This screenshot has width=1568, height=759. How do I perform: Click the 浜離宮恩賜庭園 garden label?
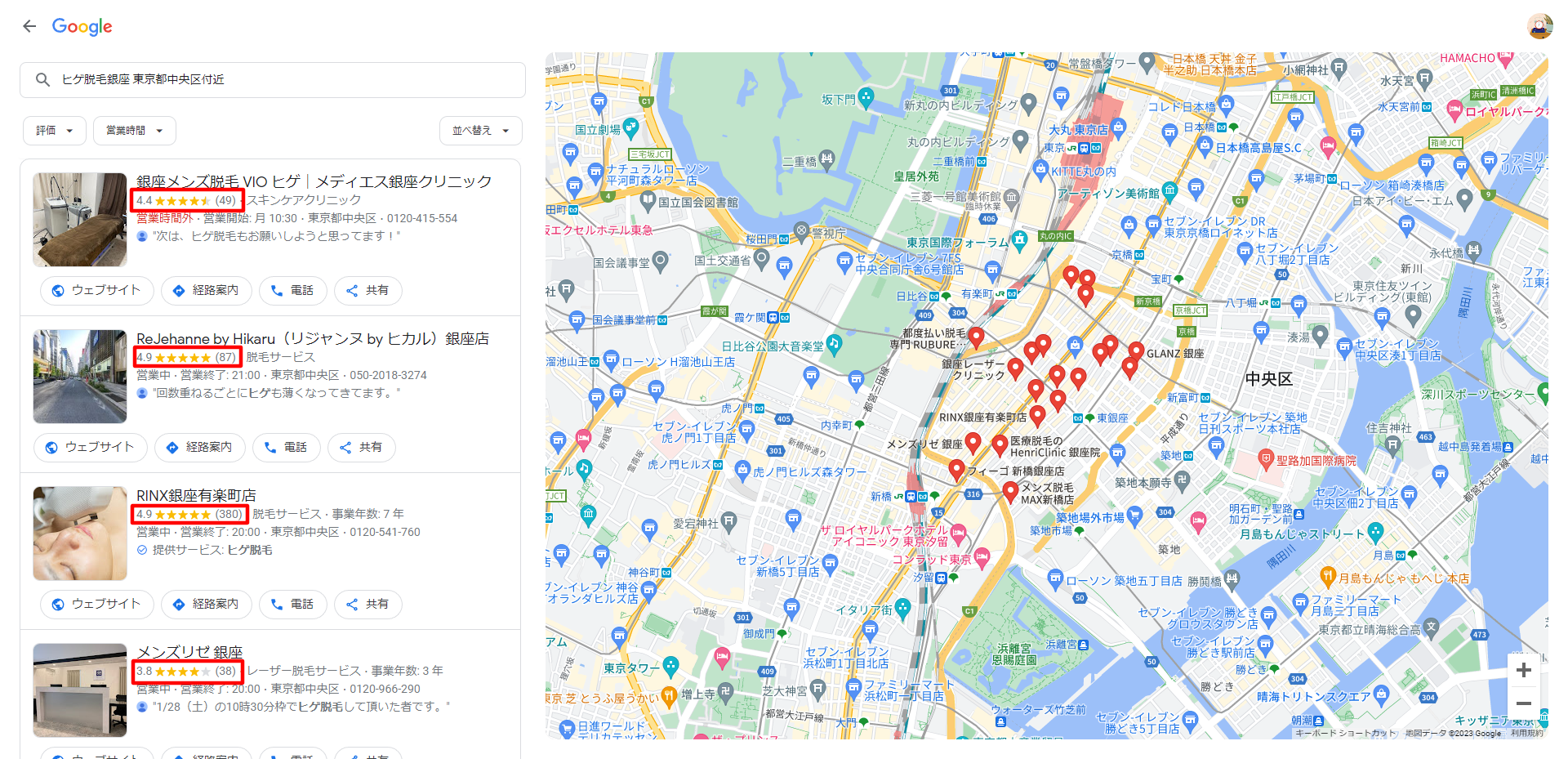point(1014,654)
